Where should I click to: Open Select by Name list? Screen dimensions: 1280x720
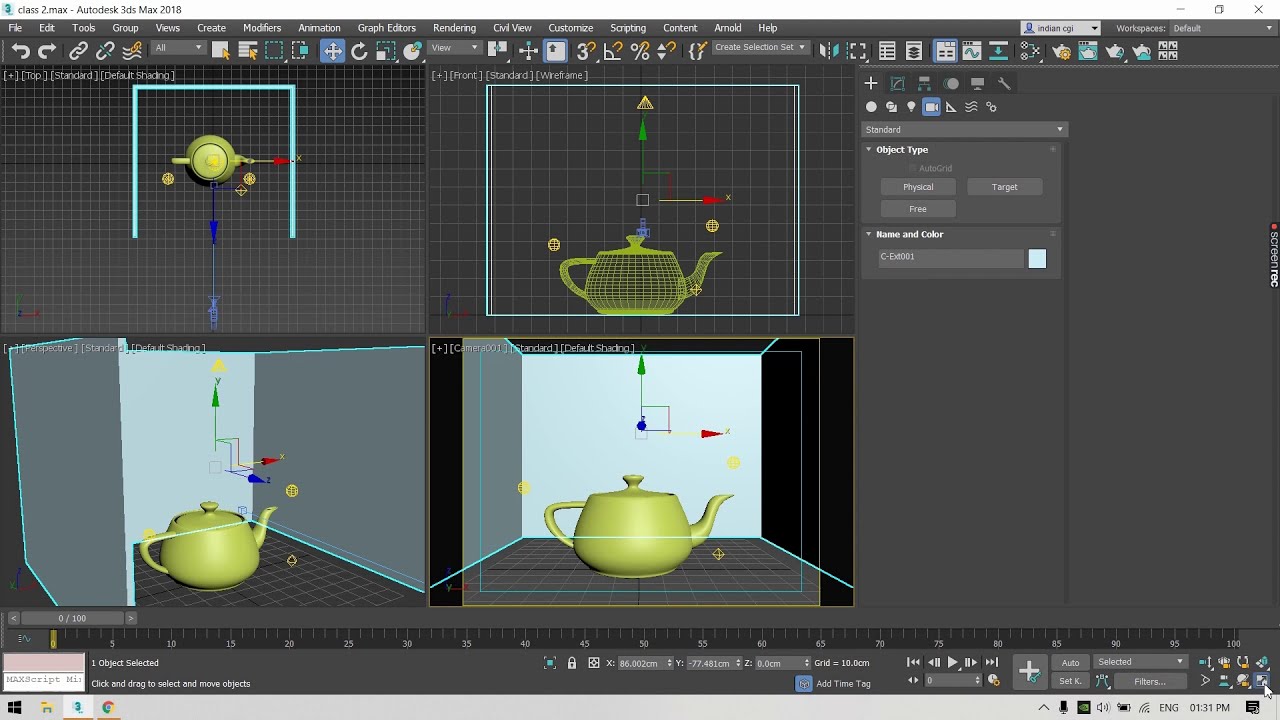coord(248,51)
